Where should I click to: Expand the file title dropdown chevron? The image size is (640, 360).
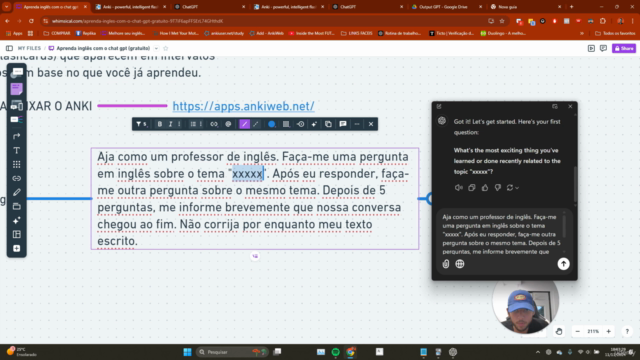coord(156,48)
